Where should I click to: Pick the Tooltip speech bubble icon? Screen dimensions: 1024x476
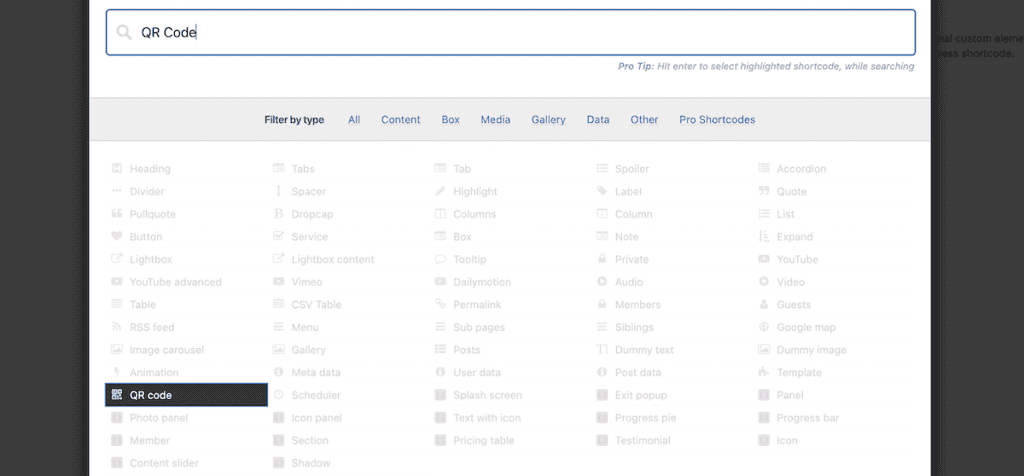pyautogui.click(x=441, y=259)
